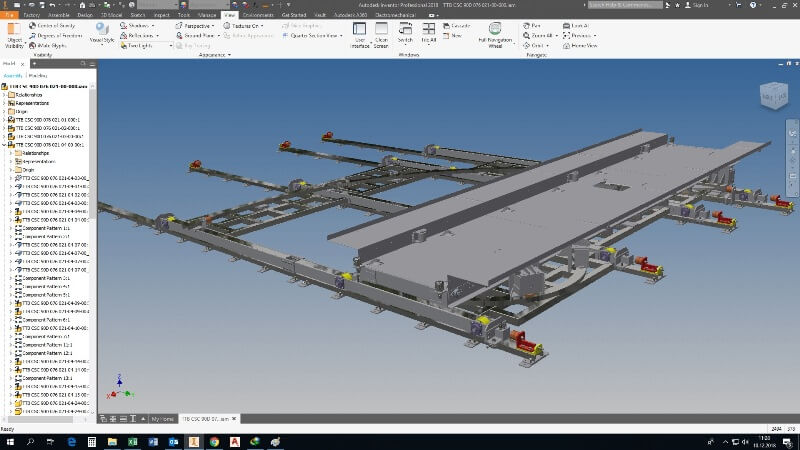Switch to the Tools ribbon tab
Screen dimensions: 800x450
pyautogui.click(x=184, y=15)
